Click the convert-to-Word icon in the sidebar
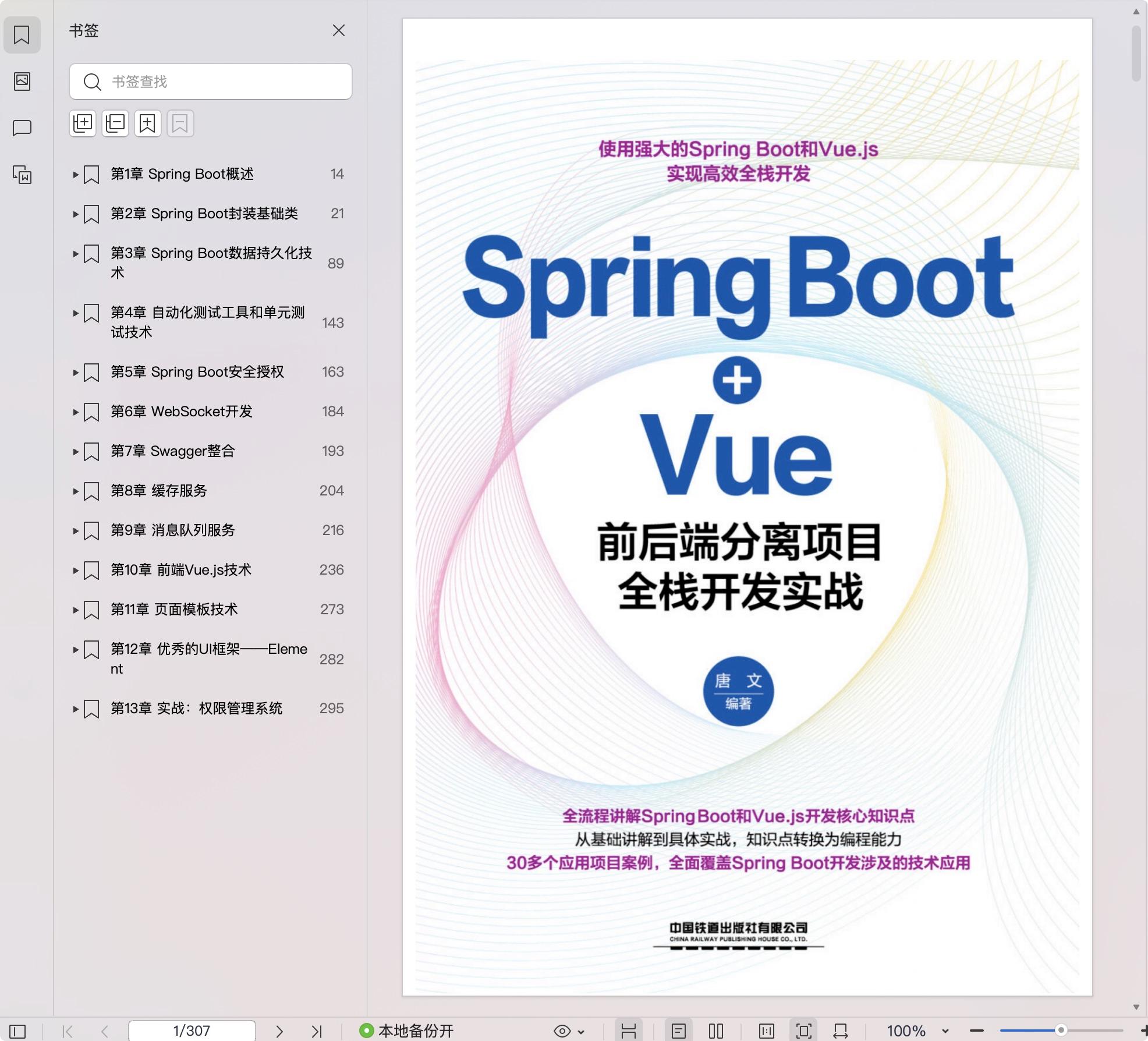The width and height of the screenshot is (1148, 1041). 22,174
